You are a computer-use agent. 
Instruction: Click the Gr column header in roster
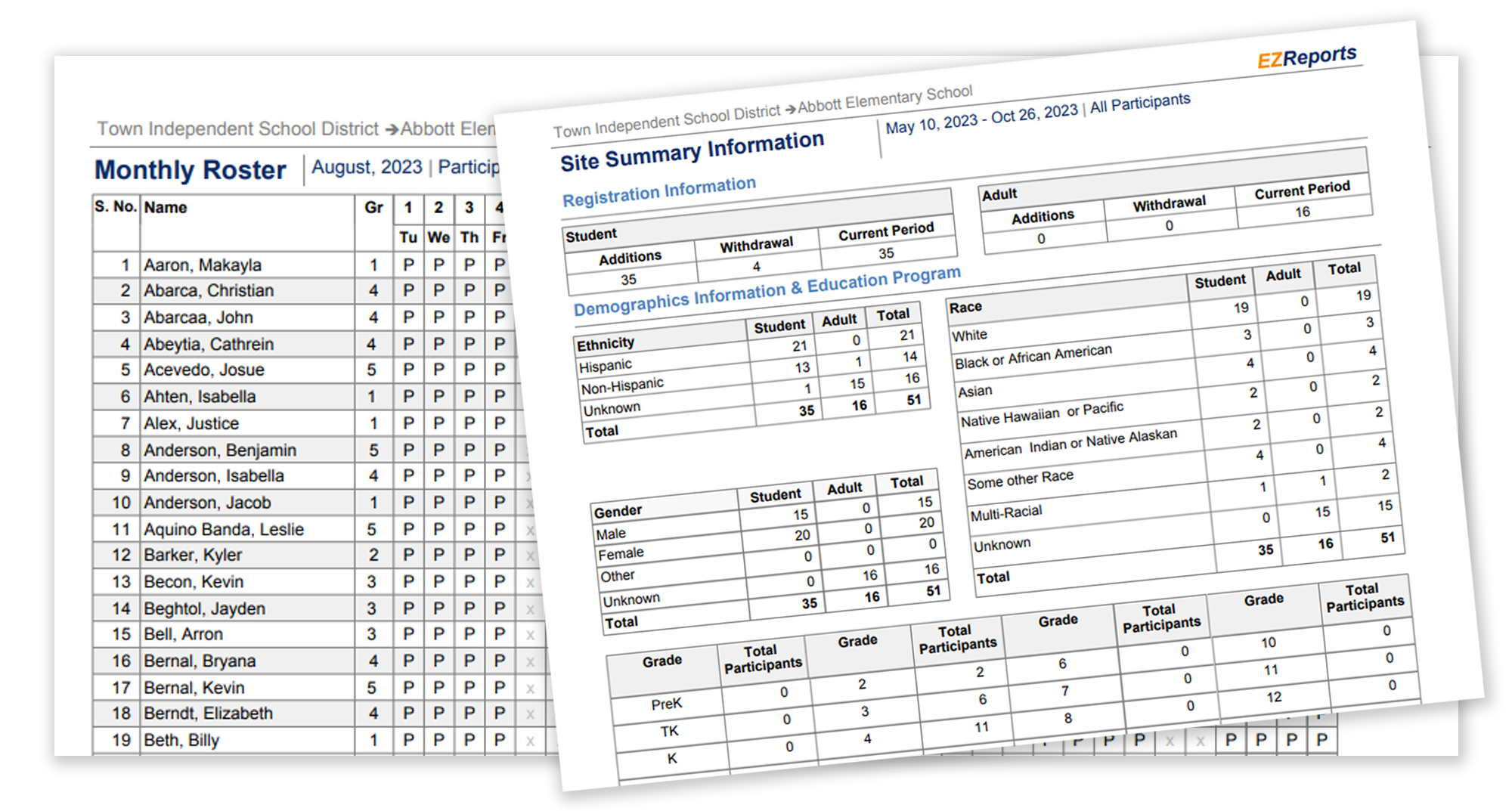(x=373, y=208)
